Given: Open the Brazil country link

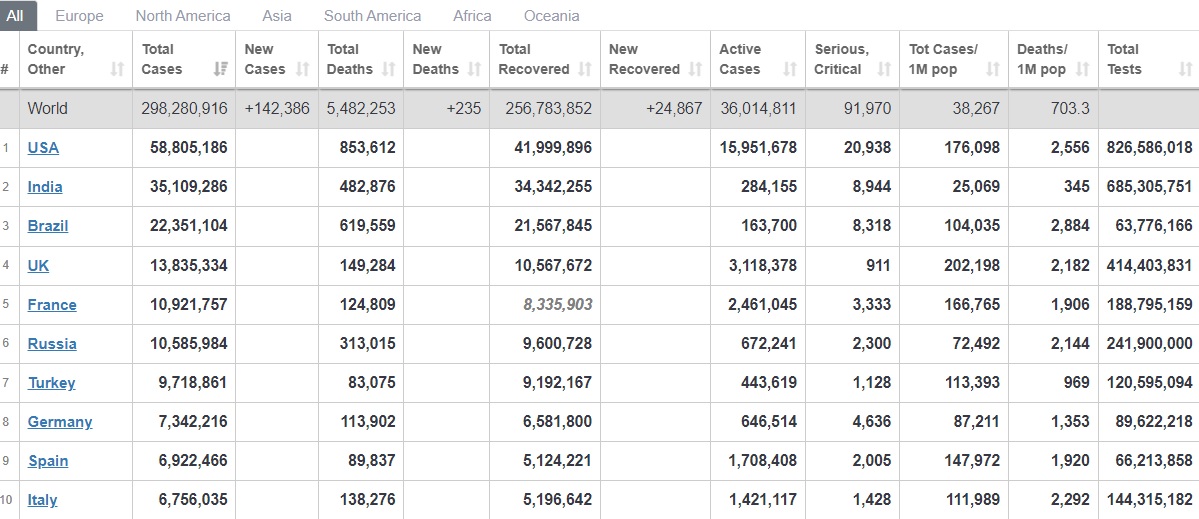Looking at the screenshot, I should (47, 226).
